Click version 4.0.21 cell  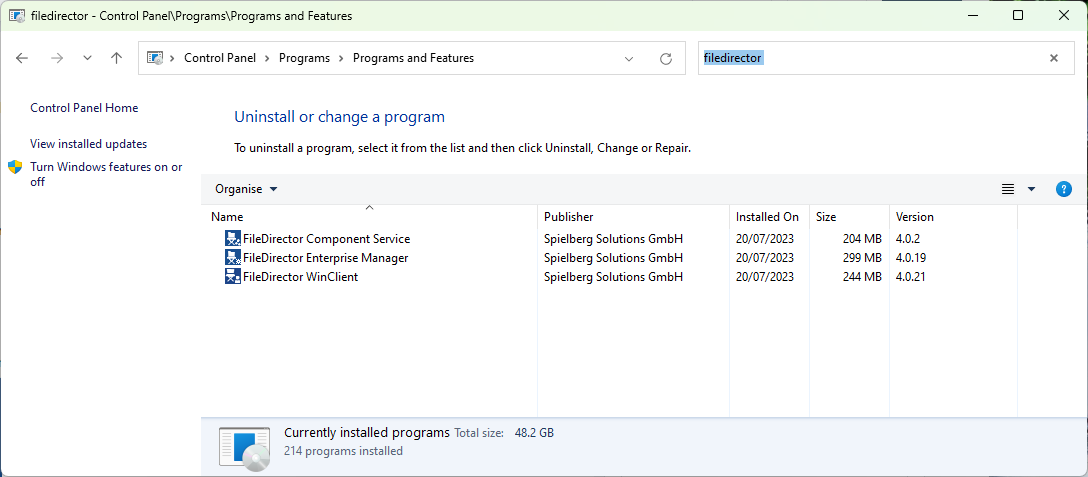(x=911, y=276)
